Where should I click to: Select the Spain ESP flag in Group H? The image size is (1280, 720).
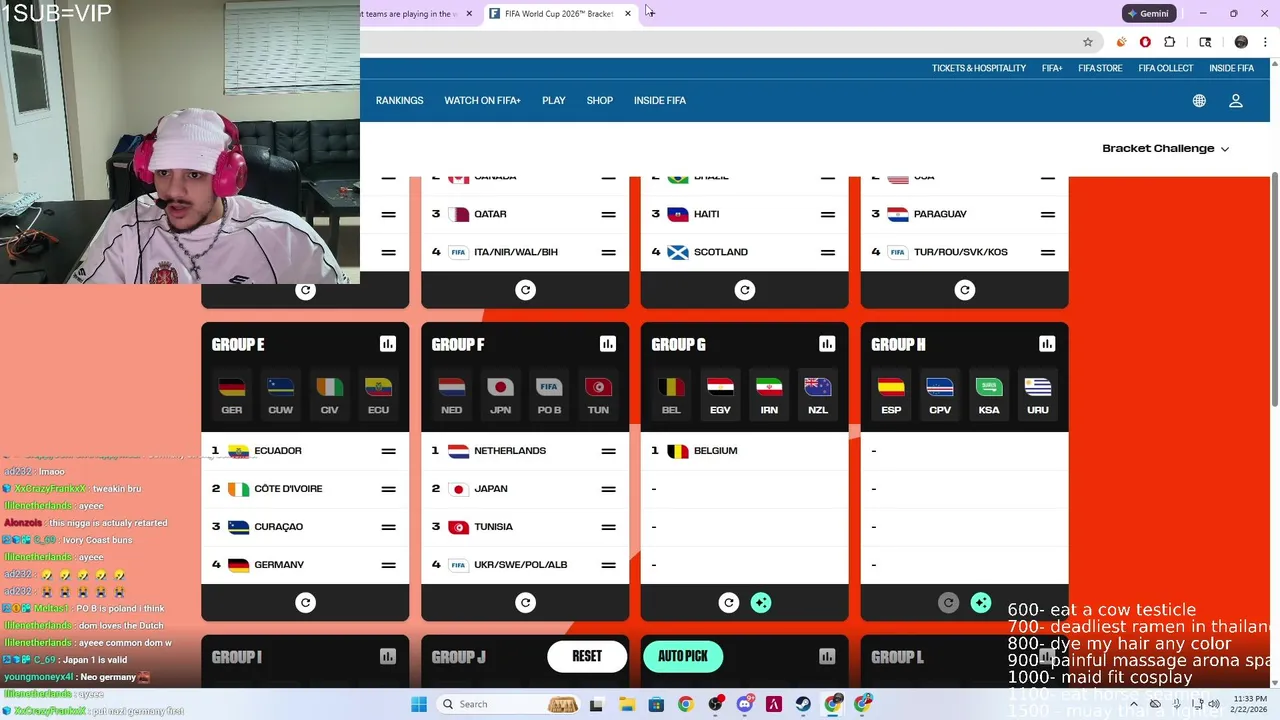click(x=891, y=395)
